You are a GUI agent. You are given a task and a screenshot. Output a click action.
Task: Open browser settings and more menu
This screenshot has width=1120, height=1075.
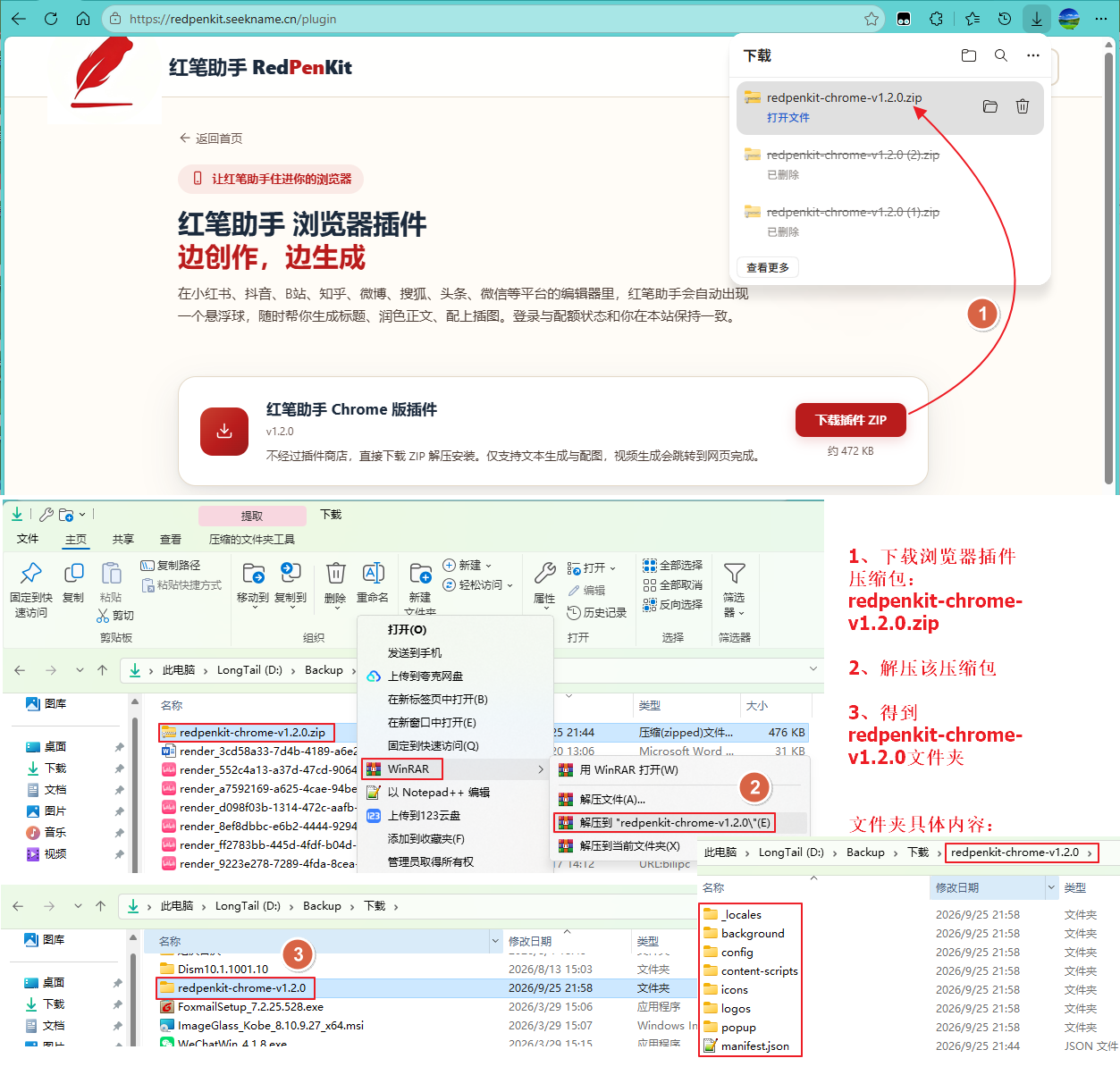[1101, 19]
